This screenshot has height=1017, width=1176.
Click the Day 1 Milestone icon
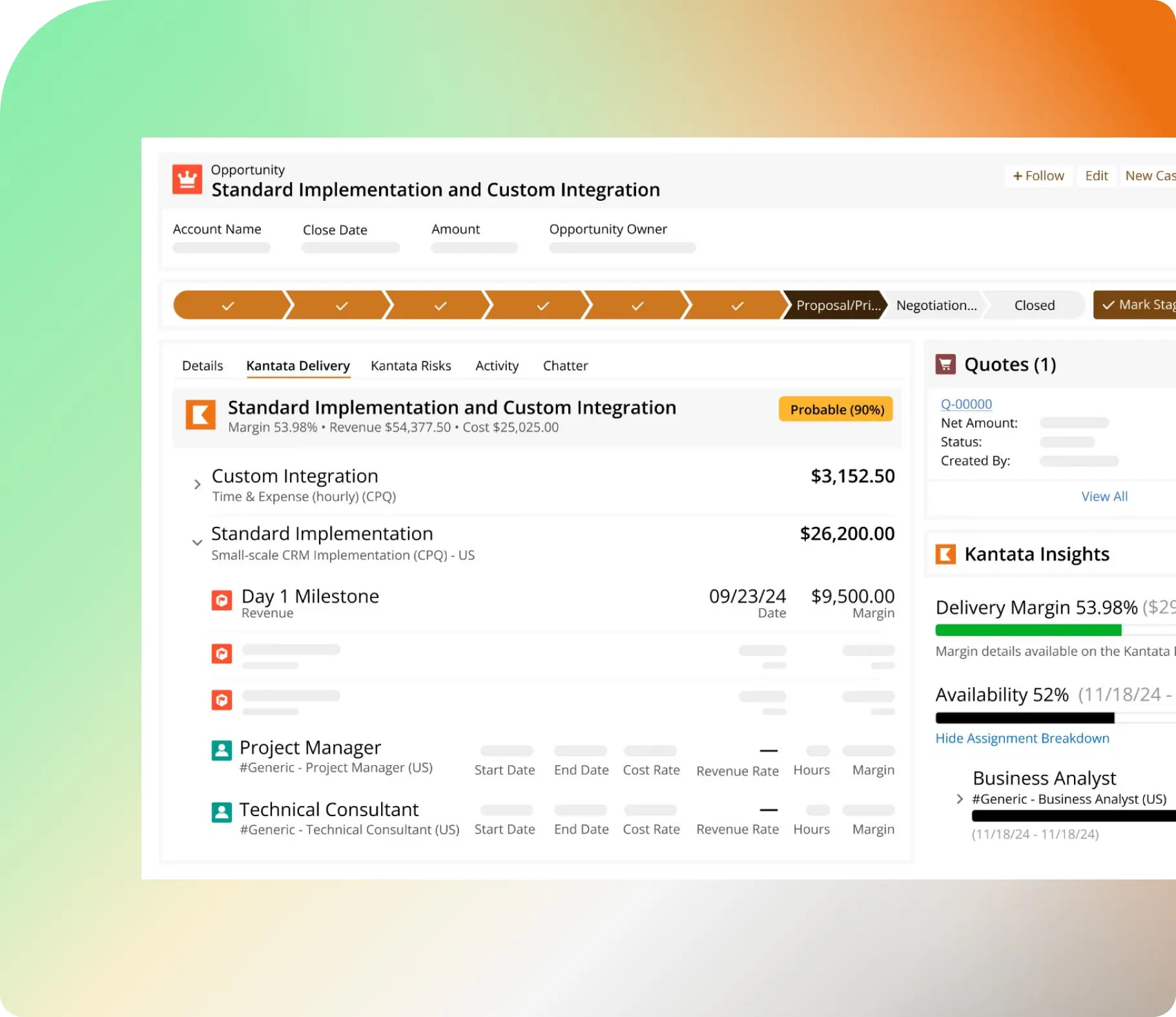click(222, 601)
